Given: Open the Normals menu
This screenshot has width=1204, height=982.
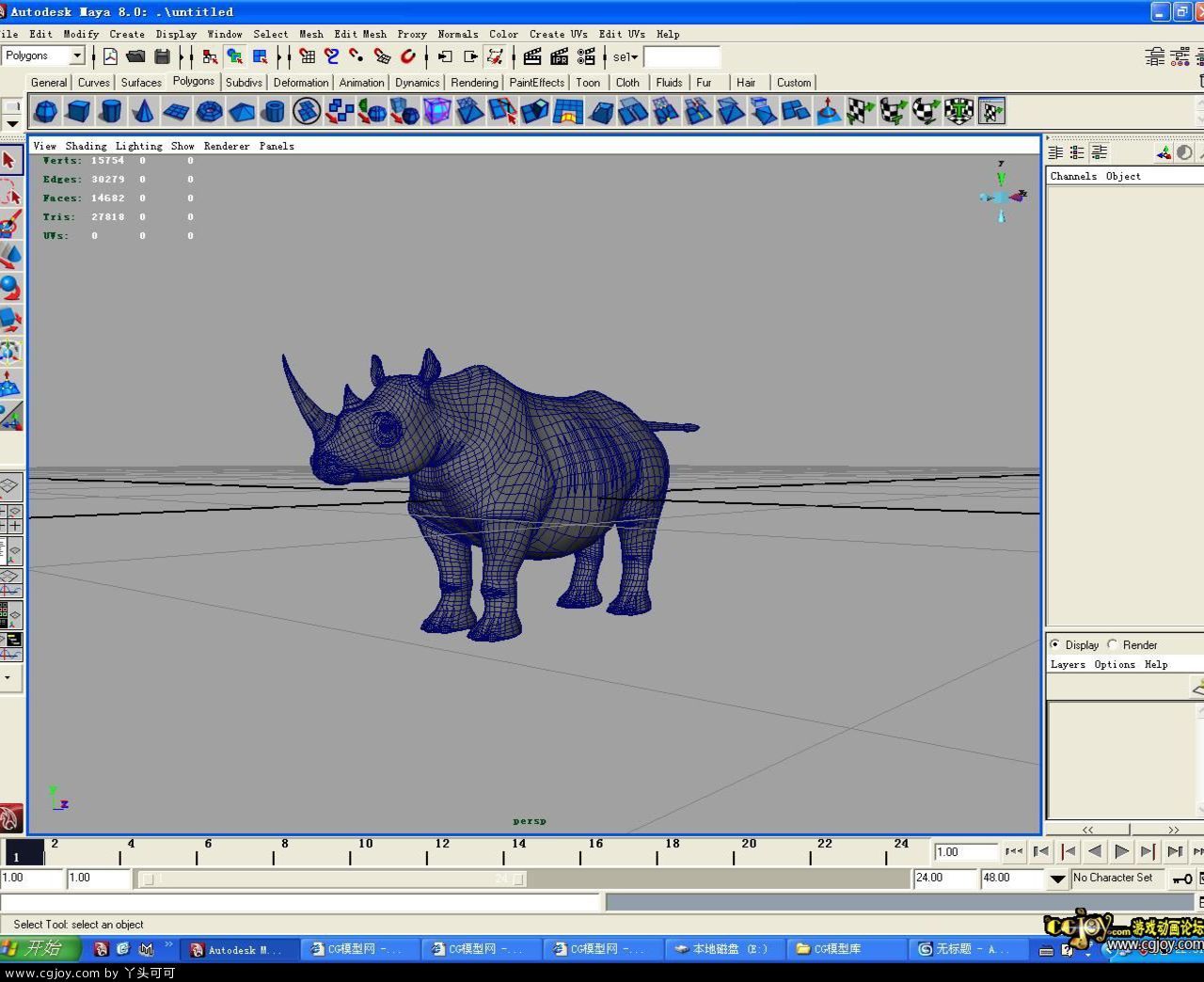Looking at the screenshot, I should pyautogui.click(x=458, y=34).
